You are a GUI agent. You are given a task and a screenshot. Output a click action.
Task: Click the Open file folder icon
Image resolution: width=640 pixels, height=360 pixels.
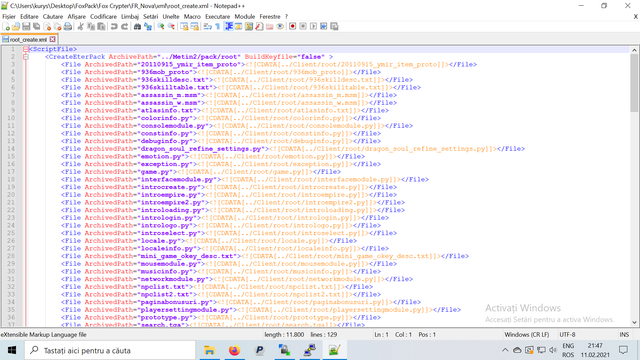click(16, 27)
